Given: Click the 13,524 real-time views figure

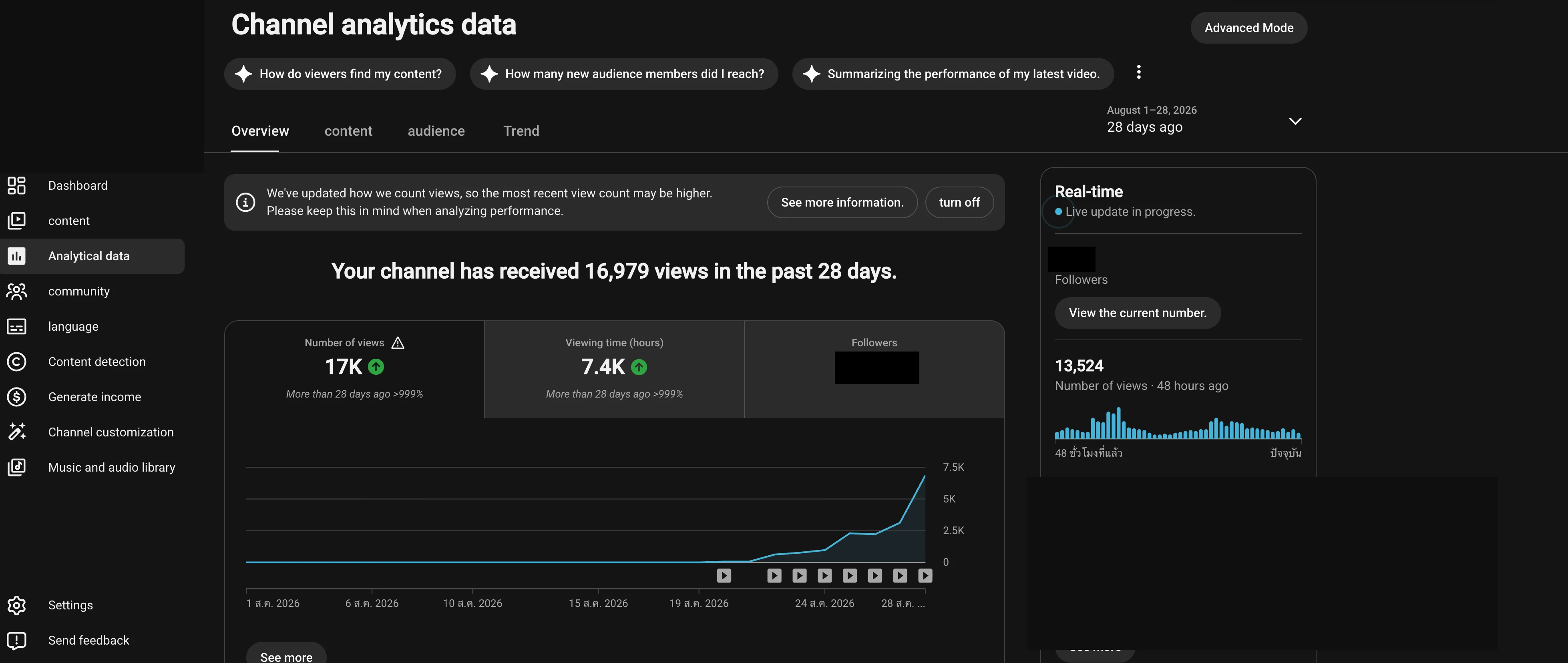Looking at the screenshot, I should coord(1079,366).
